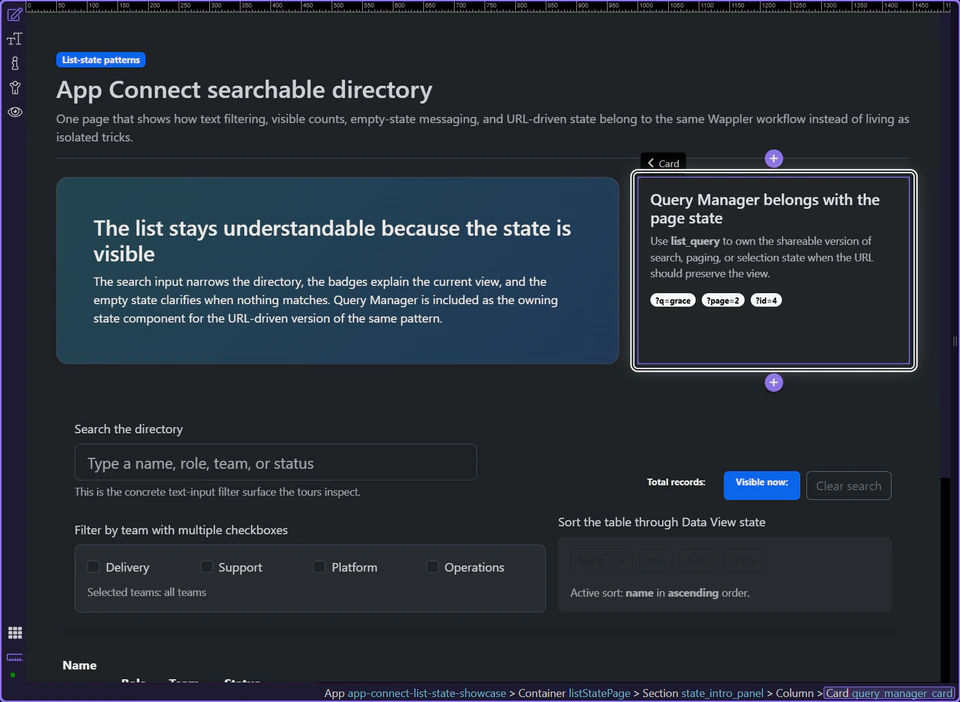Screen dimensions: 960x702
Task: Click the App Connect searchable directory heading
Action: (244, 90)
